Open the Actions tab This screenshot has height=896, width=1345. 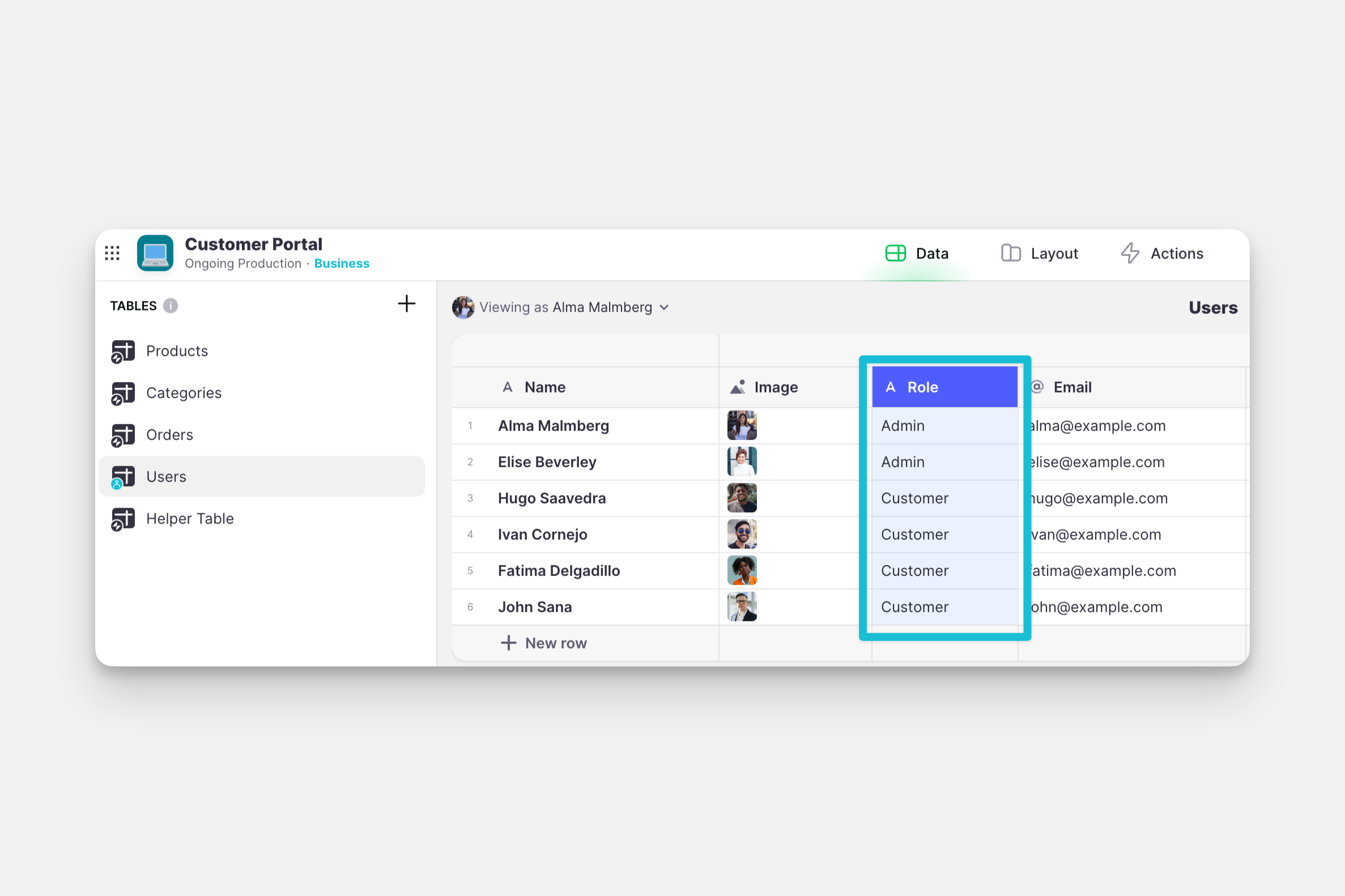click(1162, 253)
